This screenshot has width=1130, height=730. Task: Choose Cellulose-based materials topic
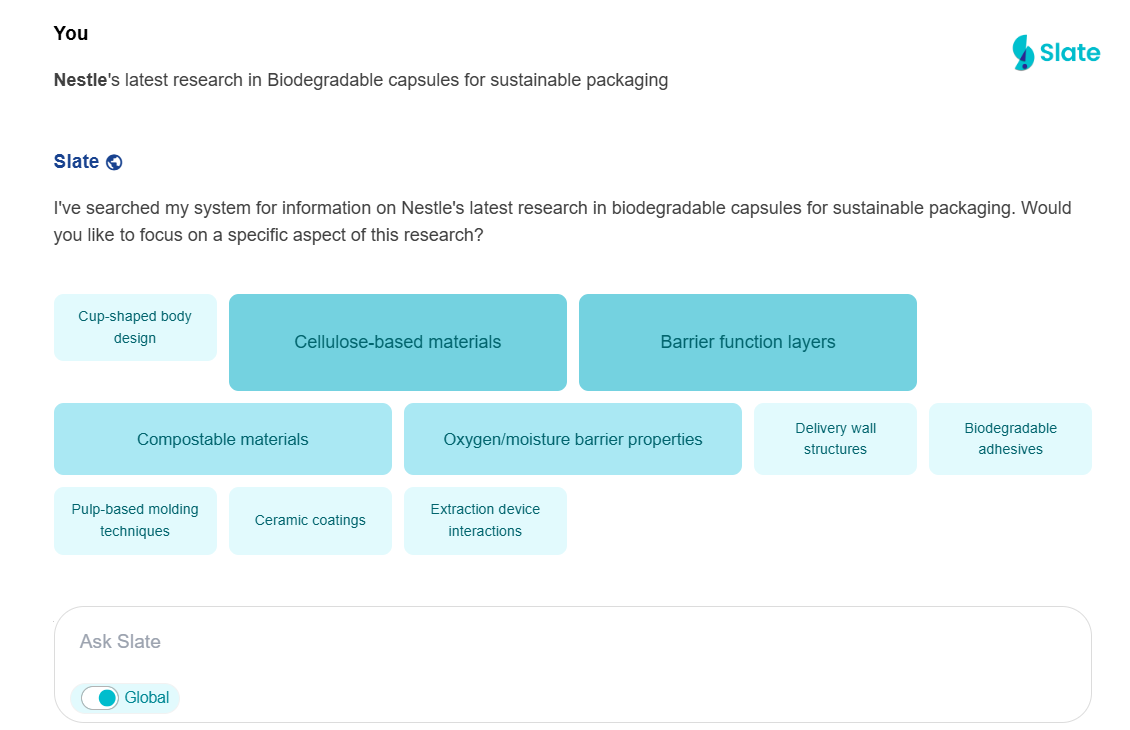[x=398, y=342]
